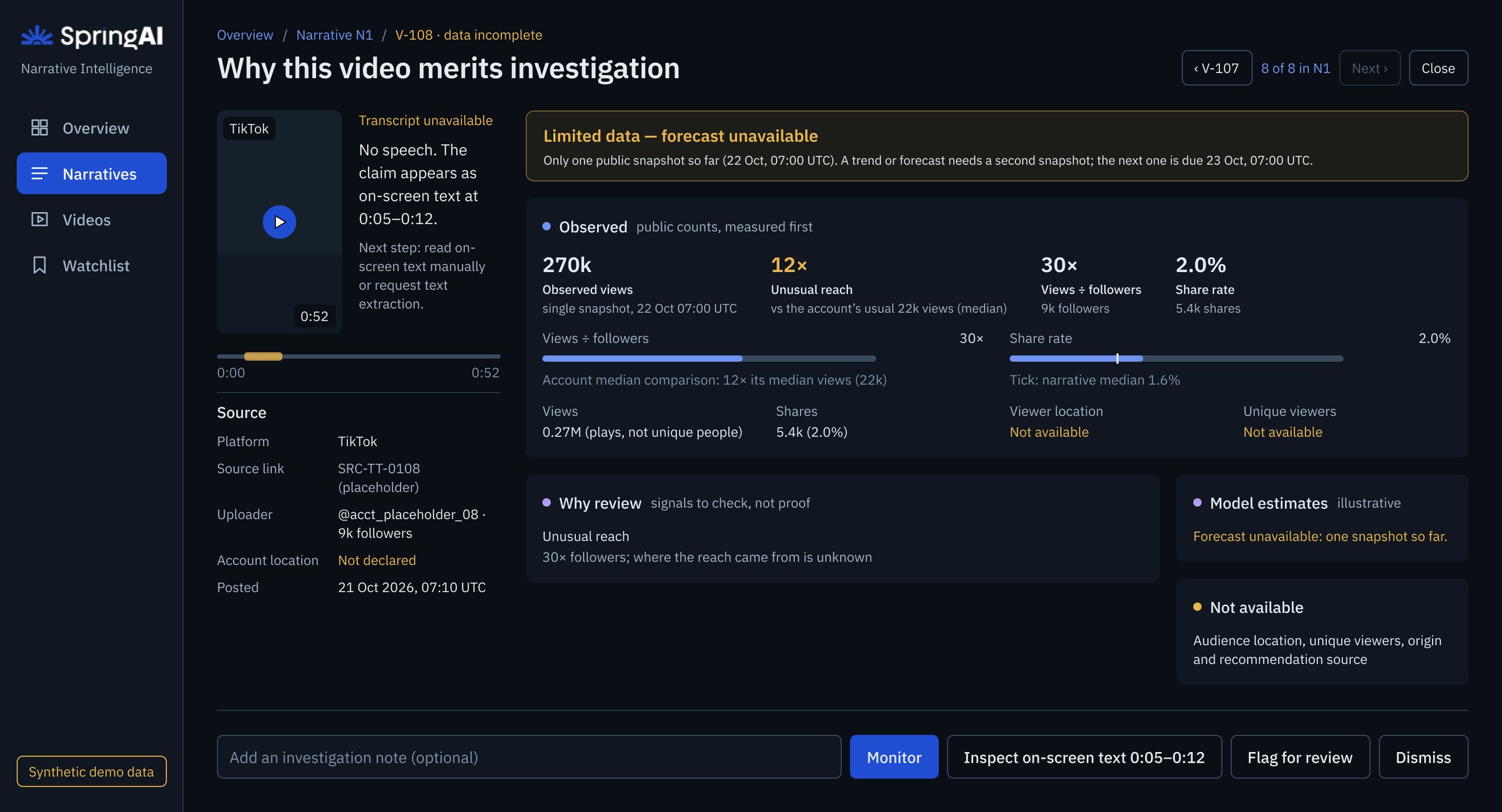This screenshot has width=1502, height=812.
Task: Click the 'Why review' section heading
Action: click(600, 503)
